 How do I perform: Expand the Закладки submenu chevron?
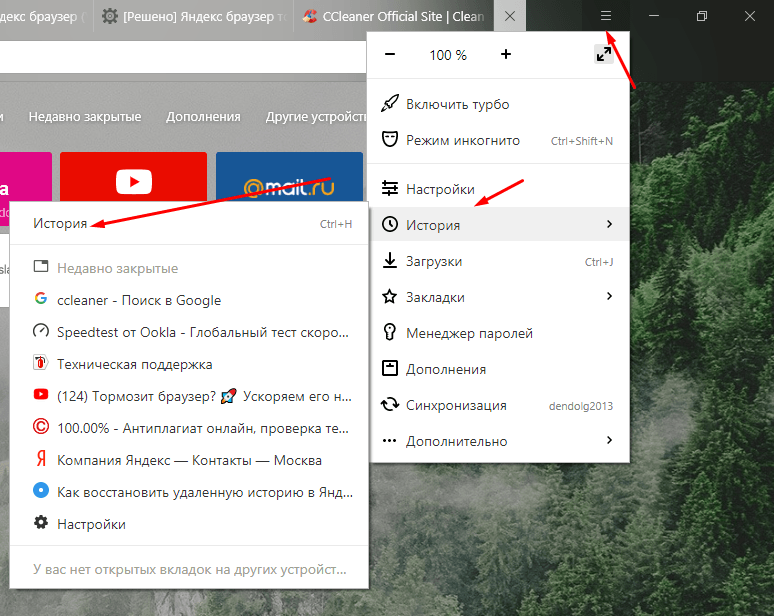pos(610,296)
